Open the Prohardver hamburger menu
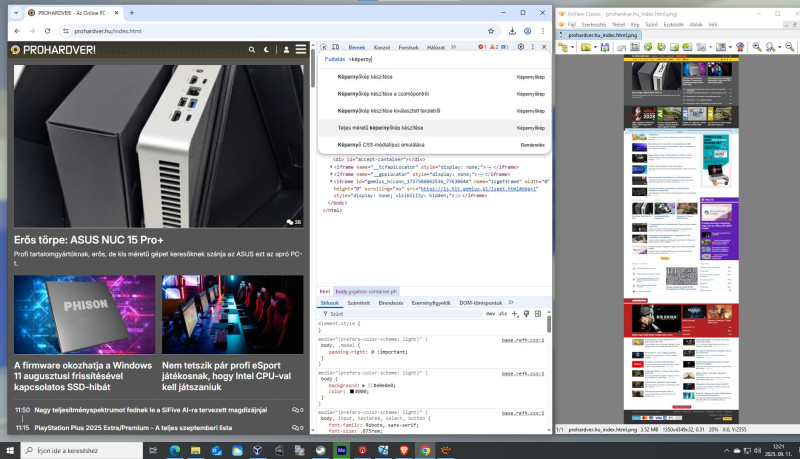 click(x=301, y=49)
